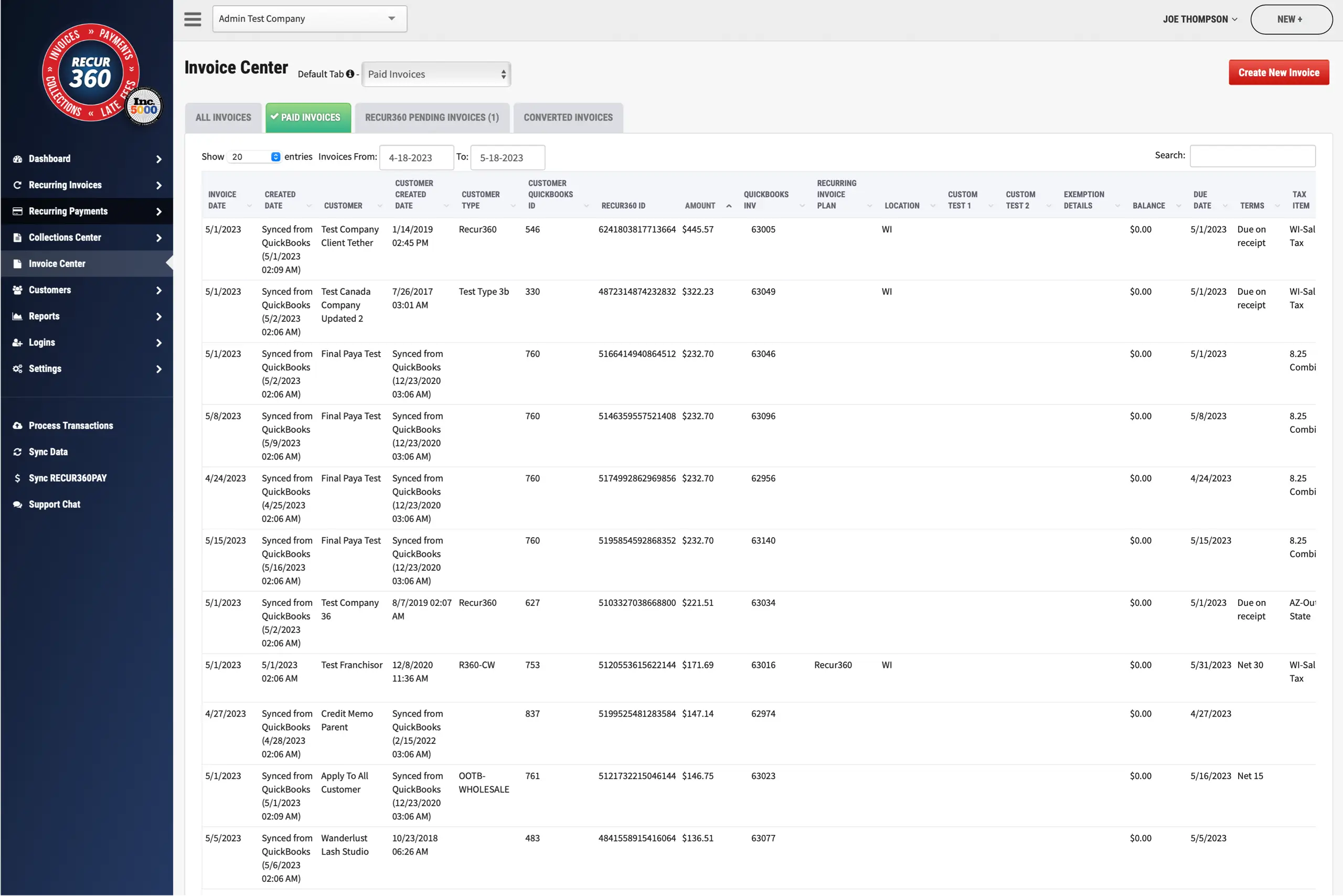Expand the Recurring Invoices submenu chevron
Image resolution: width=1343 pixels, height=896 pixels.
pyautogui.click(x=159, y=186)
